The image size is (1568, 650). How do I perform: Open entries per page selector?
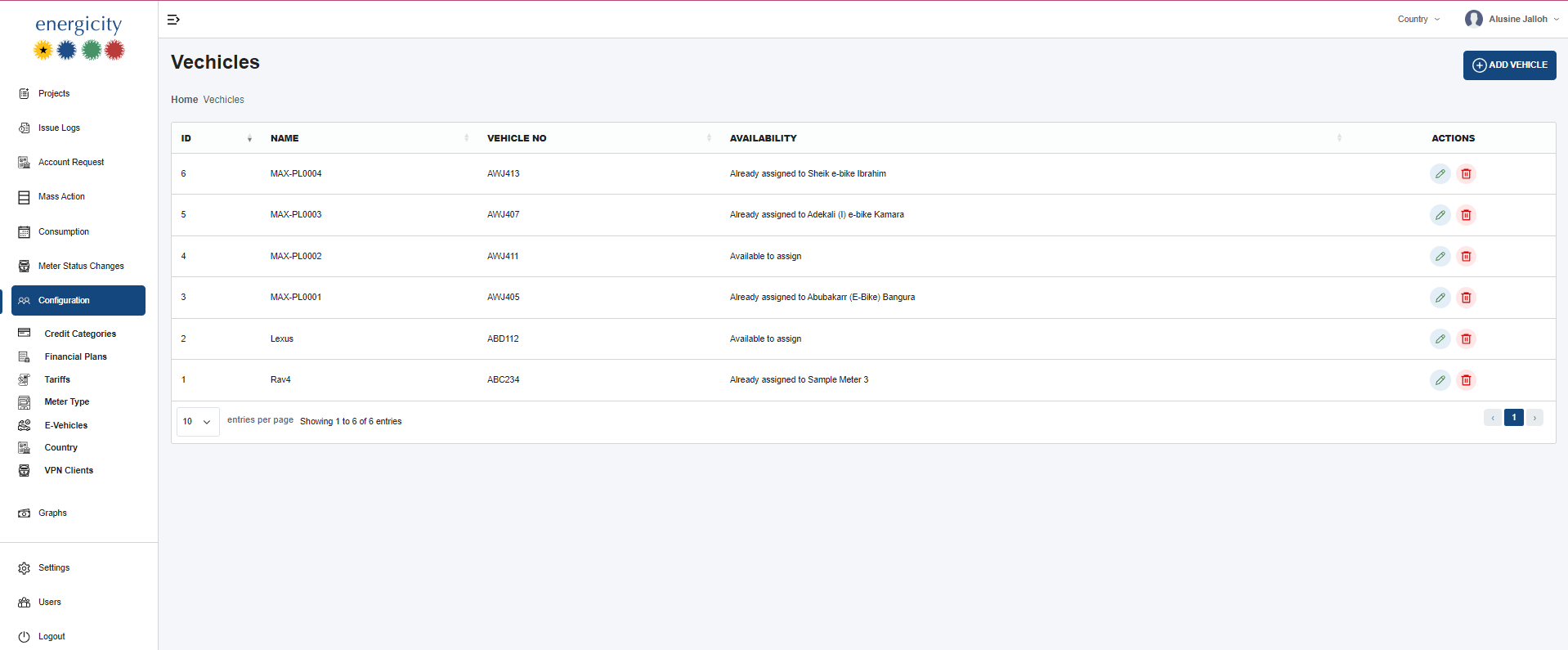pos(198,422)
